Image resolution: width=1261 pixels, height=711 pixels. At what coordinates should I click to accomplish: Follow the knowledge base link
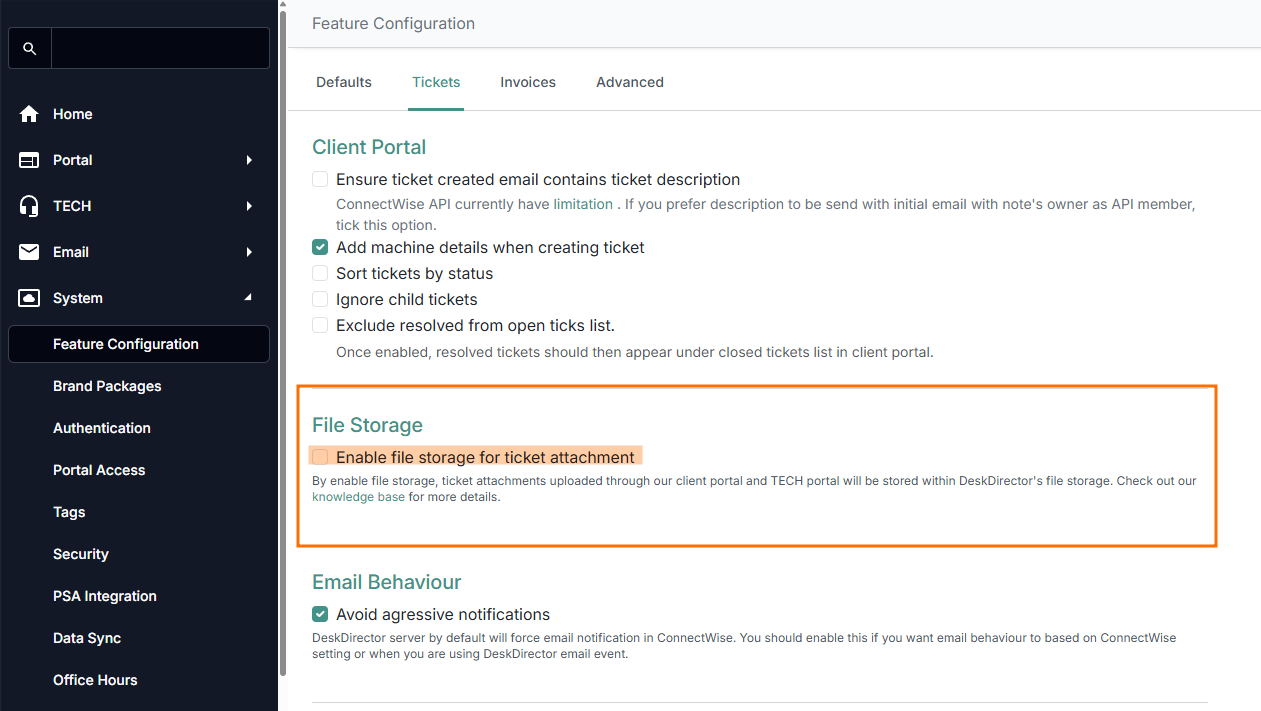[358, 497]
